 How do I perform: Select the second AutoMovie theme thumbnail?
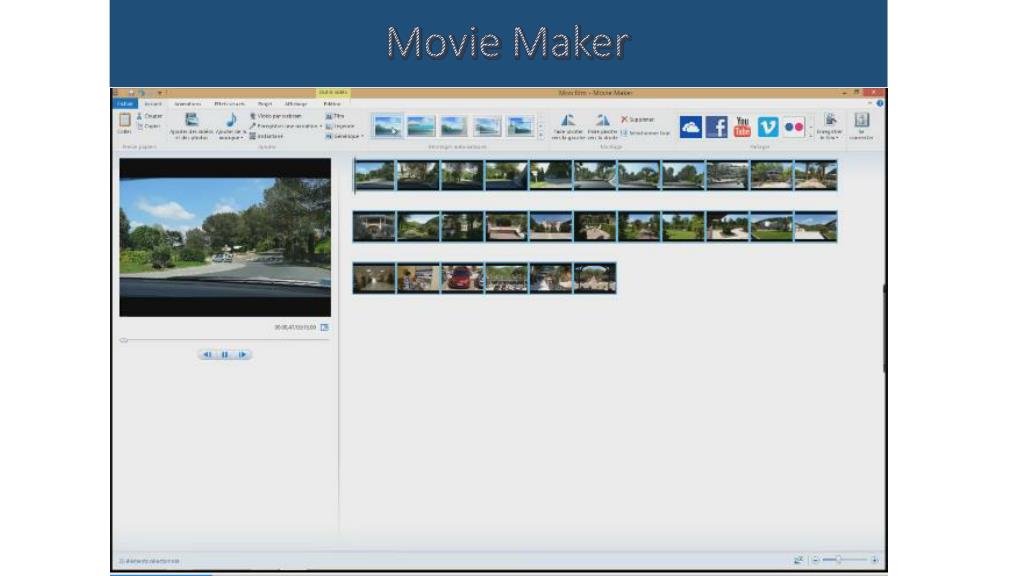tap(421, 126)
